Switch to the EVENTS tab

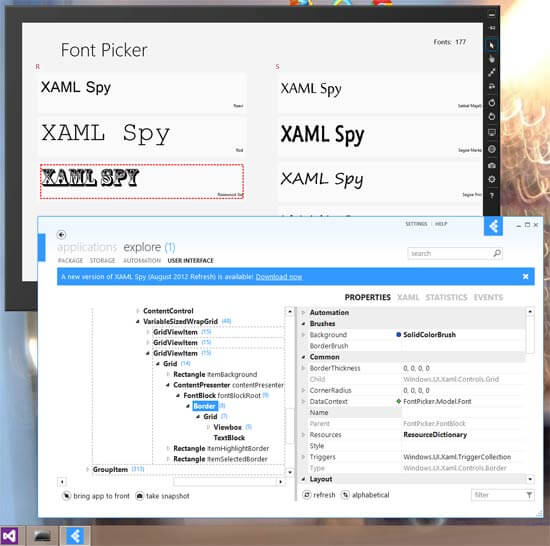(488, 297)
